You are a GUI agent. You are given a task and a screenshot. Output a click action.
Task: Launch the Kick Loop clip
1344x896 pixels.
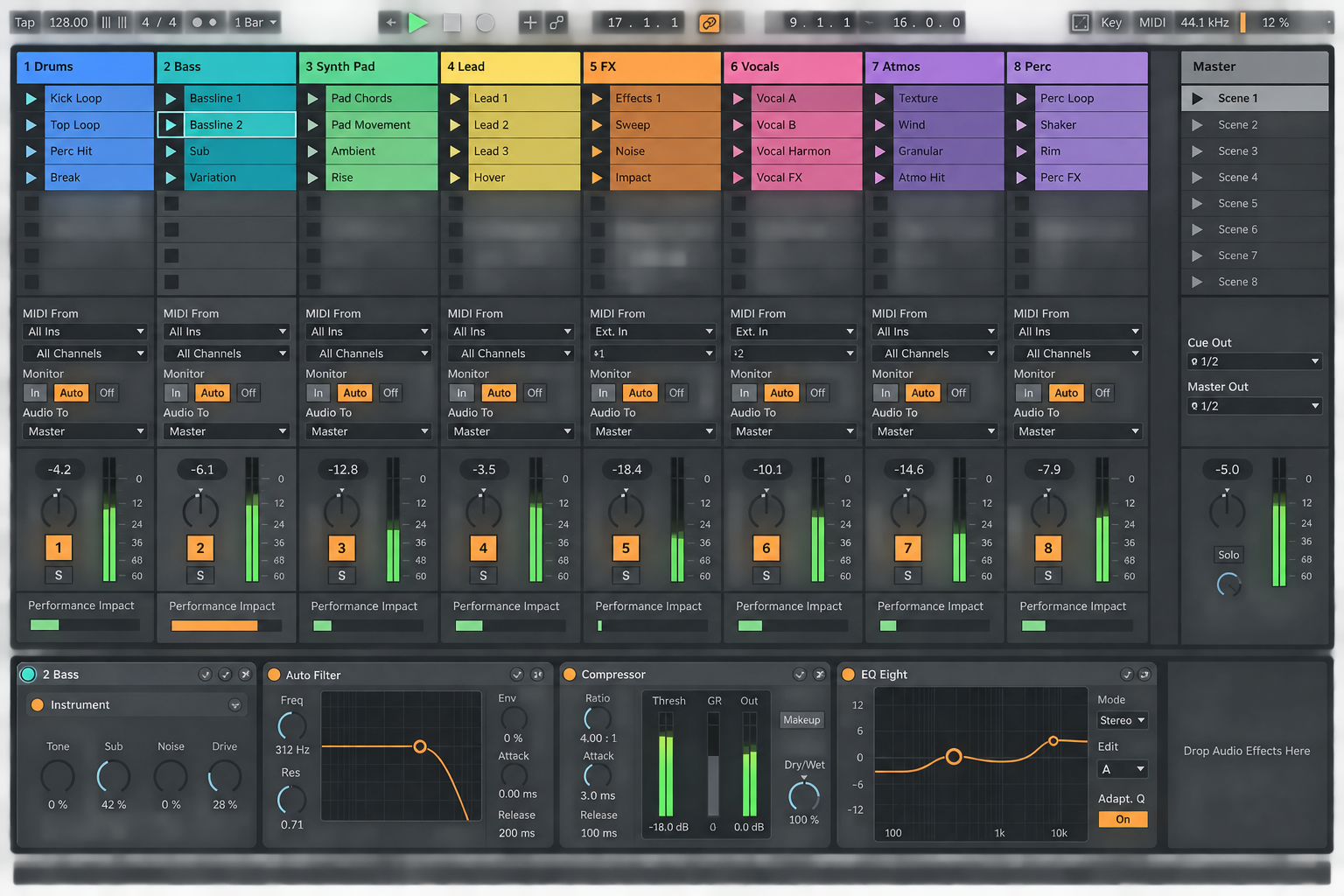(31, 99)
